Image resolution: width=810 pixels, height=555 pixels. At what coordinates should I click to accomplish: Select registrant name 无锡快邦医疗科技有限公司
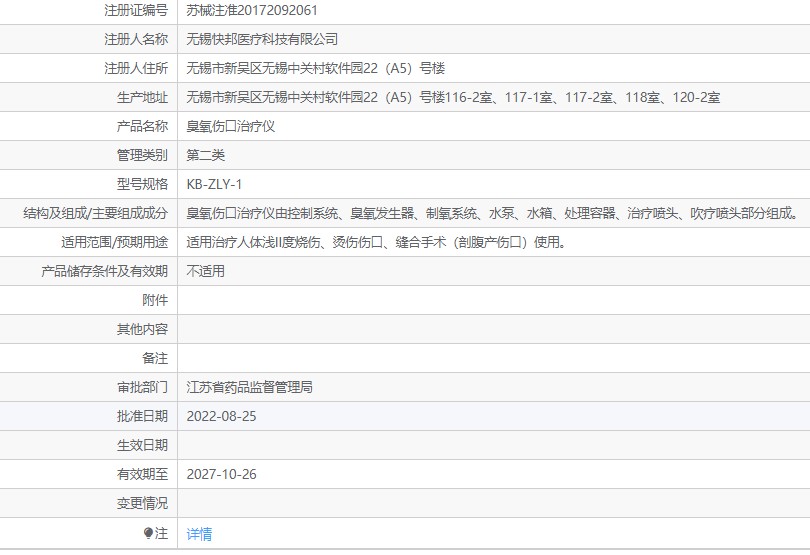[x=262, y=39]
